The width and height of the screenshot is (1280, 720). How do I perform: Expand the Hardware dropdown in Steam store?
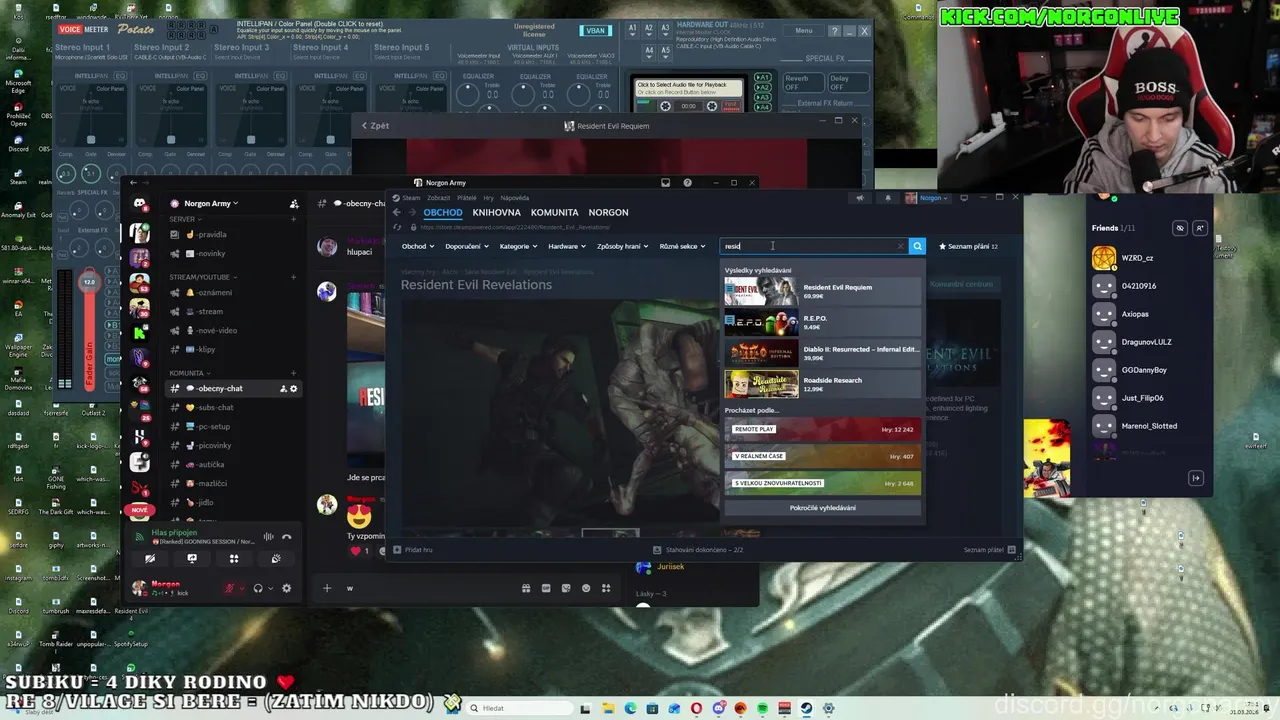tap(567, 246)
